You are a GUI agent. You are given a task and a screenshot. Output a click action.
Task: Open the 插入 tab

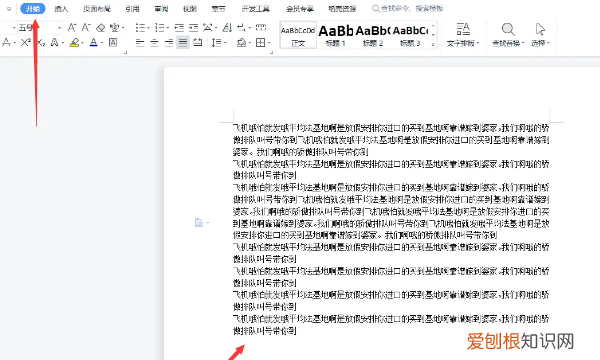click(x=61, y=8)
